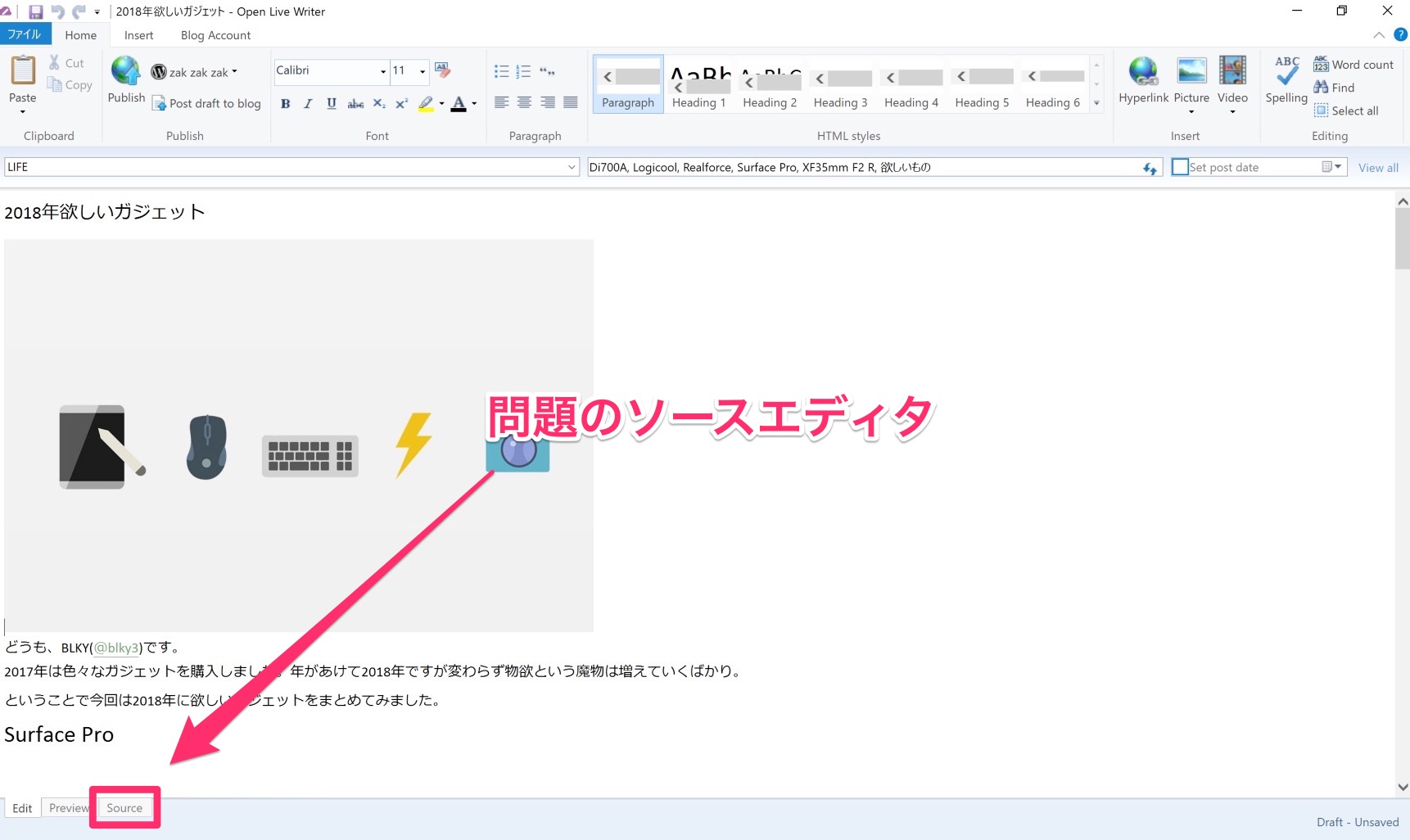This screenshot has height=840, width=1410.
Task: Justify the paragraph text
Action: [x=571, y=102]
